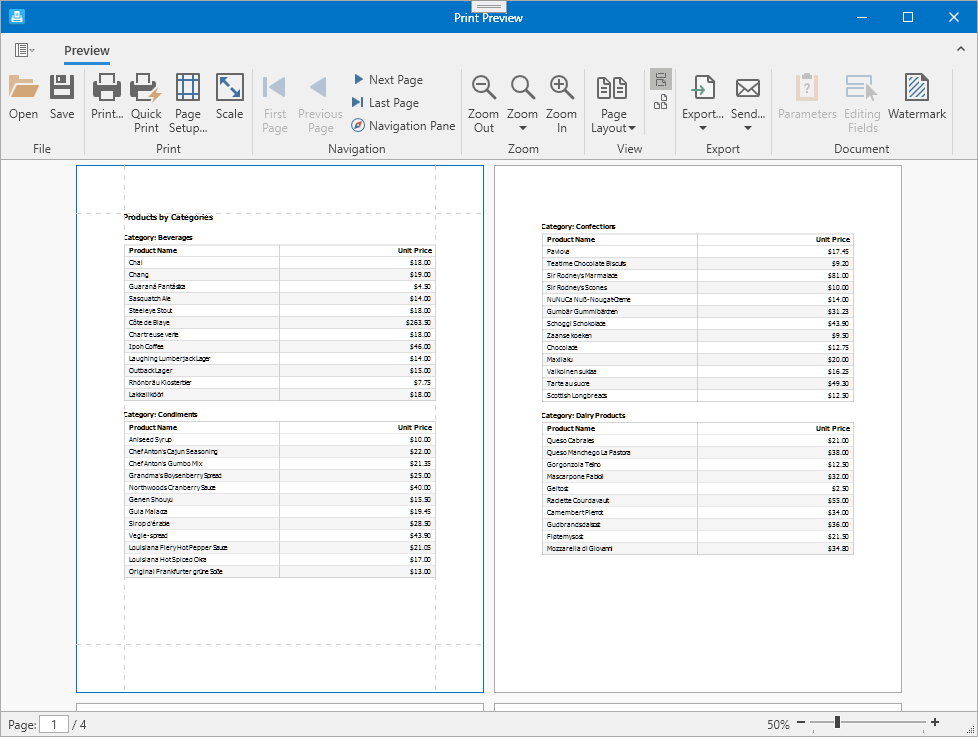Click 'Category: Condiments' heading
Viewport: 978px width, 737px height.
tap(161, 415)
